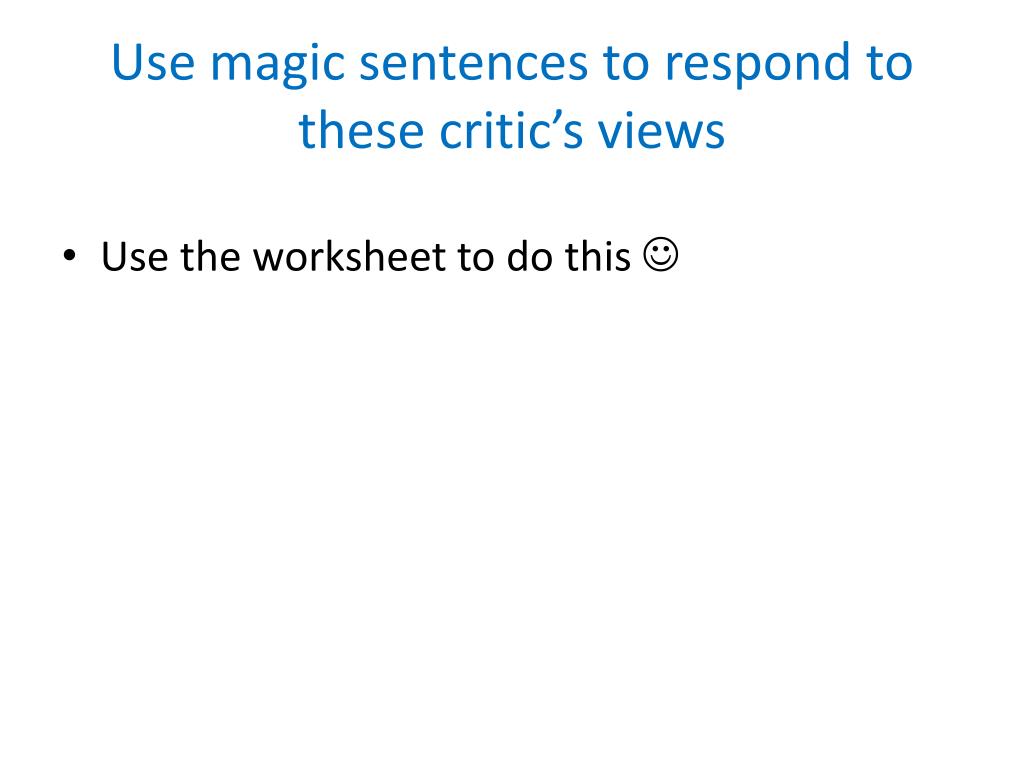This screenshot has height=768, width=1024.
Task: Click the smiley face icon after 'this'
Action: click(661, 254)
